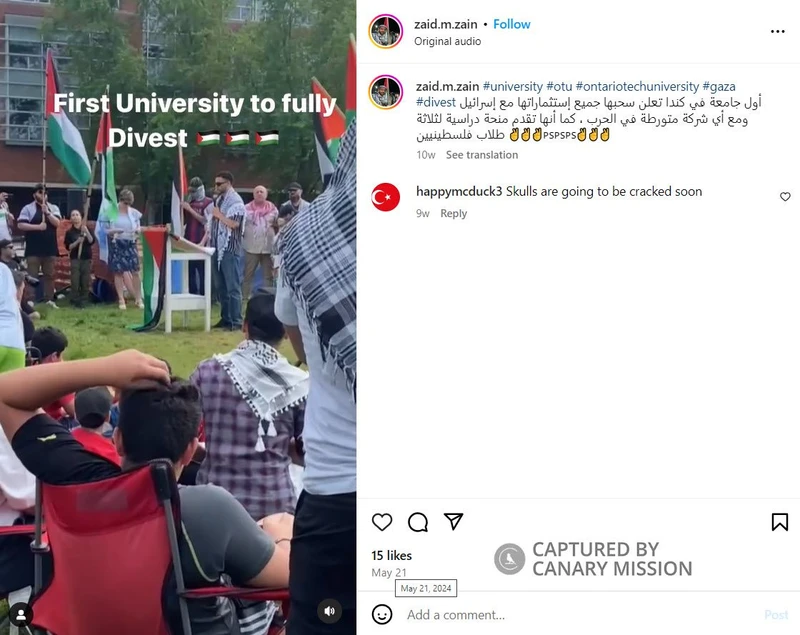Save the post with the bookmark icon
The image size is (800, 635).
point(780,522)
